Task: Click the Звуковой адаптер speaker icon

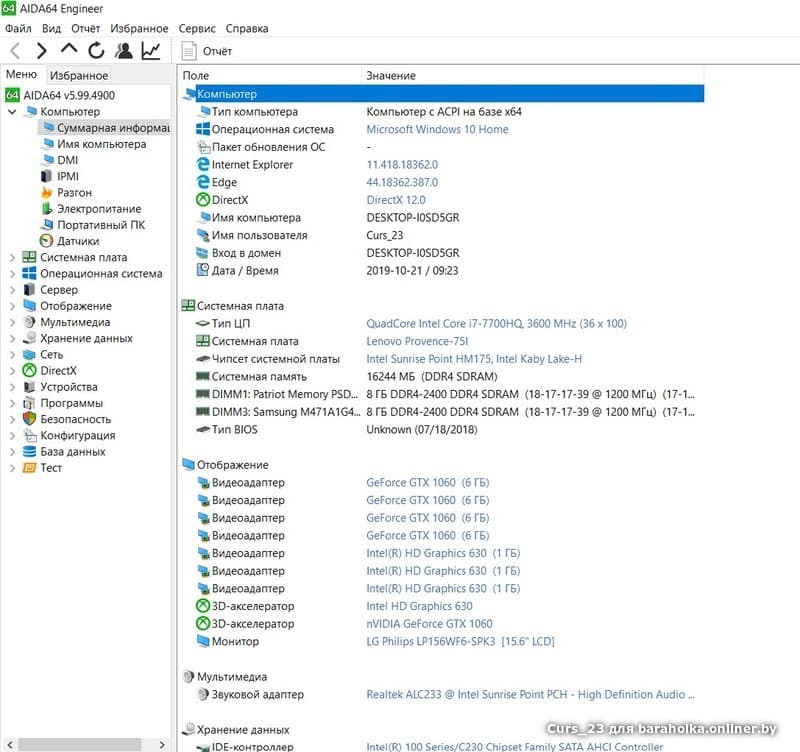Action: (203, 694)
